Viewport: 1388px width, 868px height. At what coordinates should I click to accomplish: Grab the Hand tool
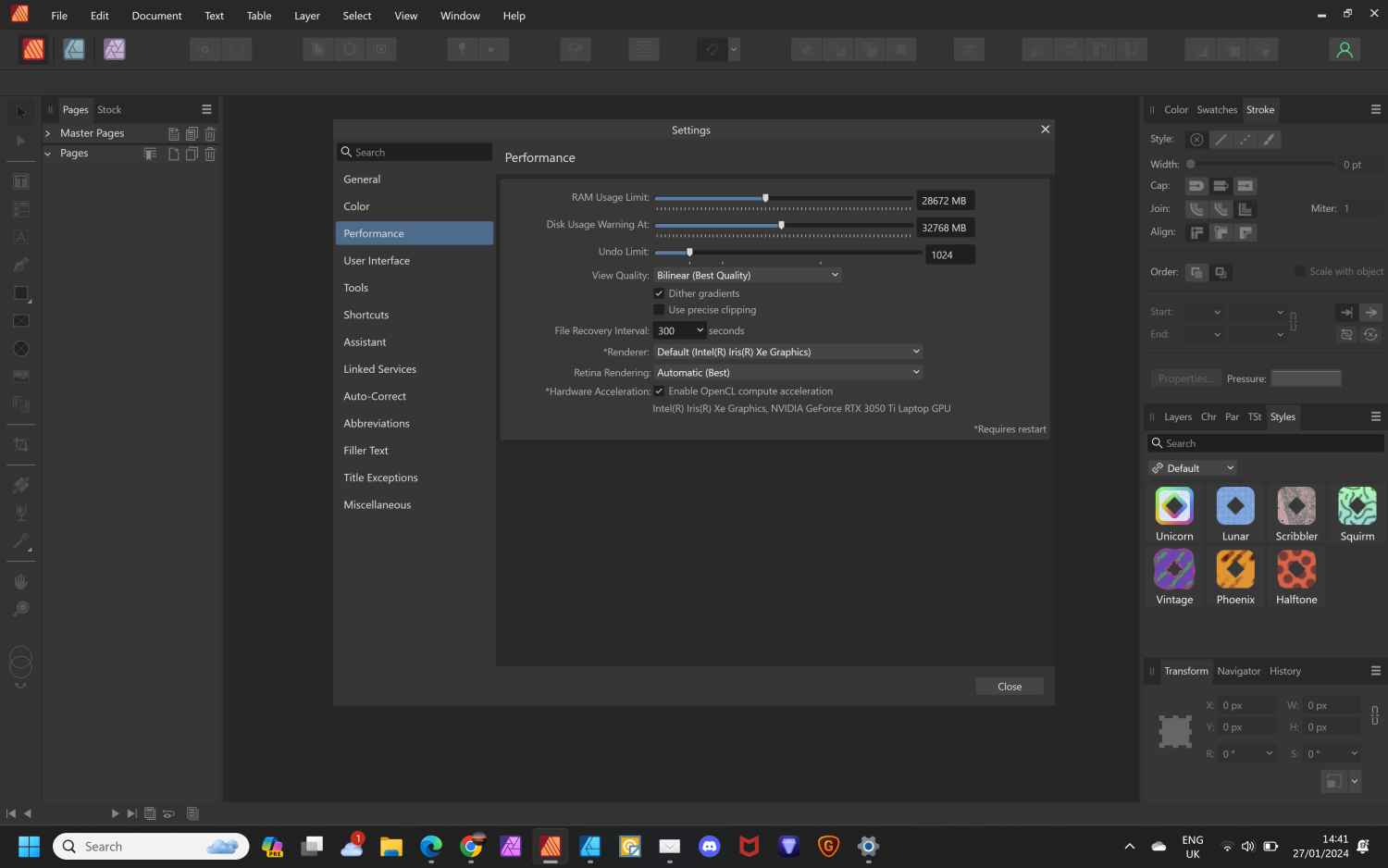click(20, 580)
